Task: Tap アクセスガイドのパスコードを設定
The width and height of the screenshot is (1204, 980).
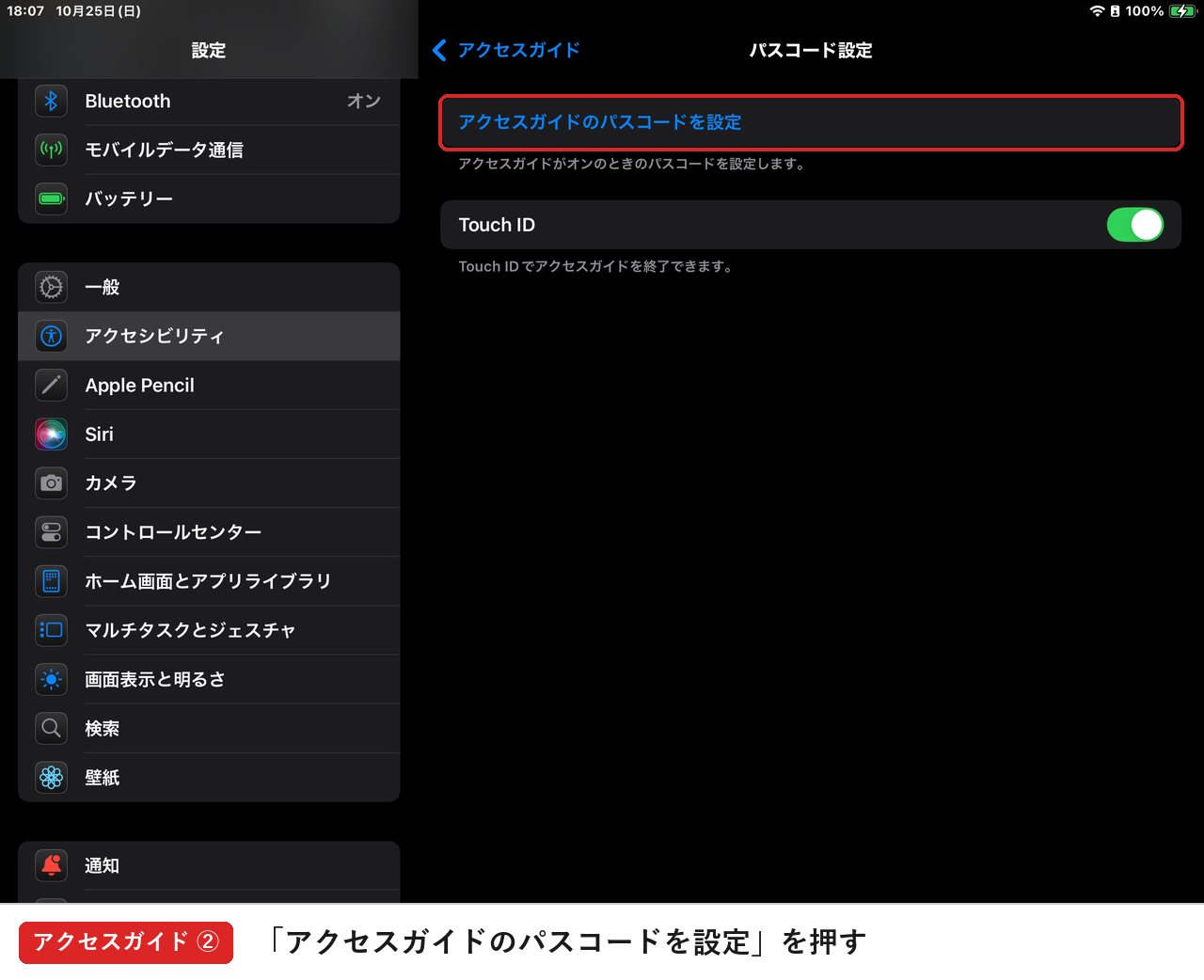Action: click(x=811, y=122)
